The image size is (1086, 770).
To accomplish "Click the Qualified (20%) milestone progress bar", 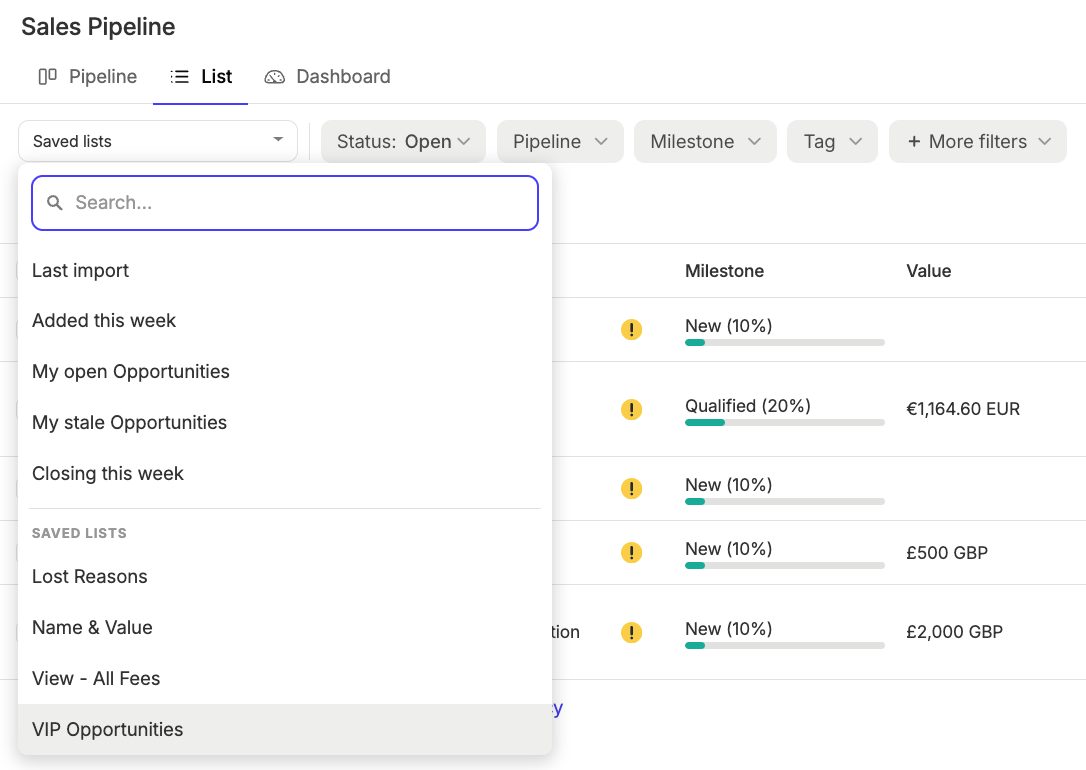I will [785, 422].
